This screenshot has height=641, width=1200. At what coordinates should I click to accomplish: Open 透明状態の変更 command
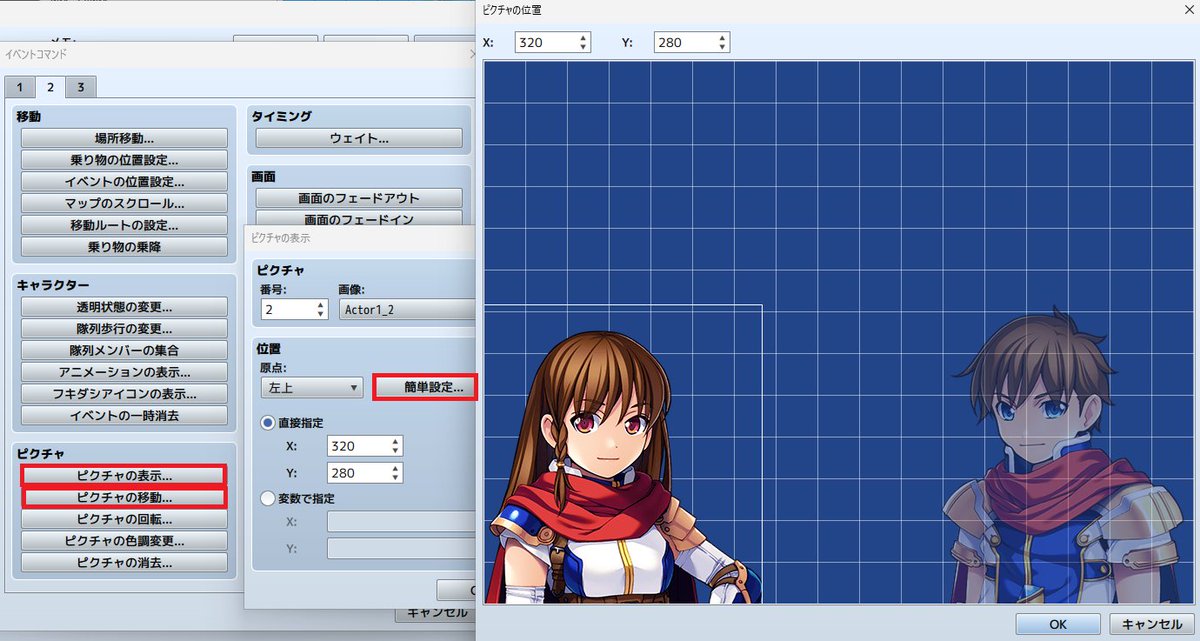[x=124, y=307]
